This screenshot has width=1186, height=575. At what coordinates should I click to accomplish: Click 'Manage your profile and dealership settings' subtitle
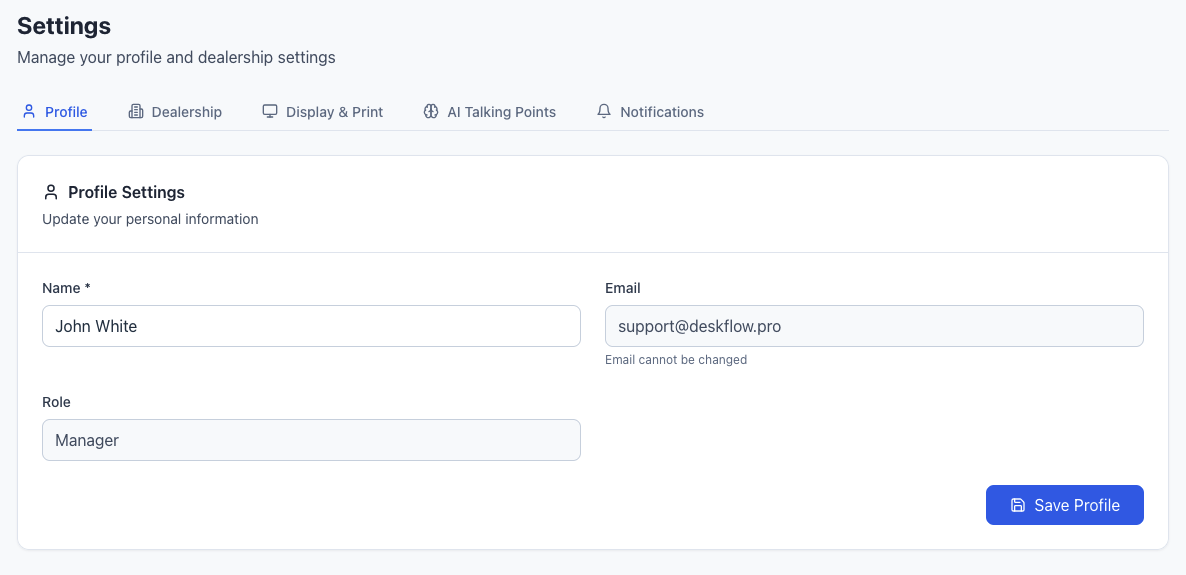coord(176,58)
